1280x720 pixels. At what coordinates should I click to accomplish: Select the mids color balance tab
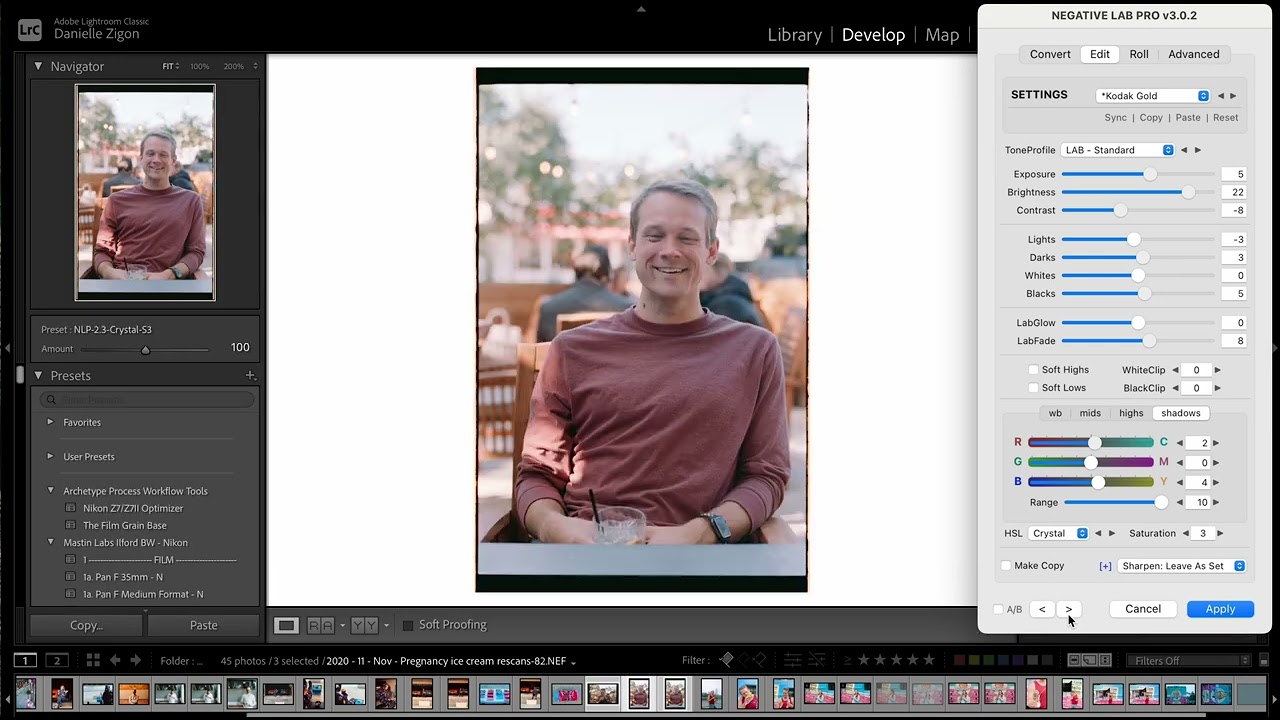[x=1090, y=413]
